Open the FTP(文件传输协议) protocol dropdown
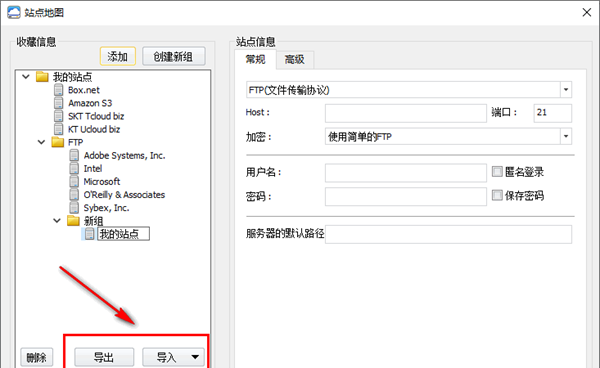This screenshot has width=600, height=368. click(566, 90)
